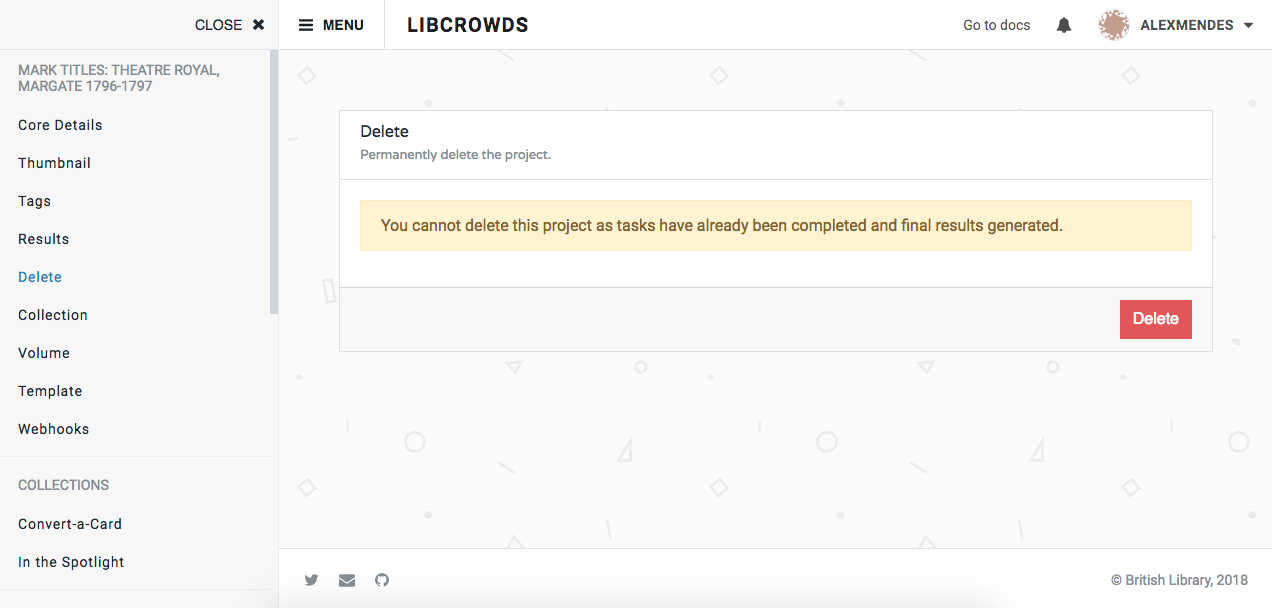Click the ALEXMENDES user avatar

pyautogui.click(x=1113, y=24)
